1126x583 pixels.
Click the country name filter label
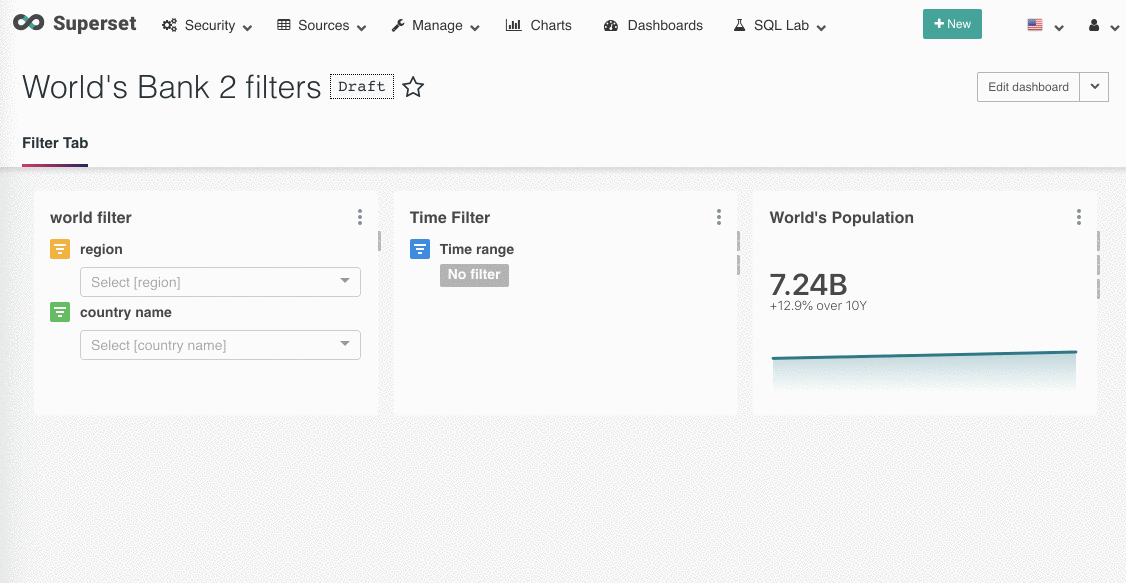tap(126, 312)
